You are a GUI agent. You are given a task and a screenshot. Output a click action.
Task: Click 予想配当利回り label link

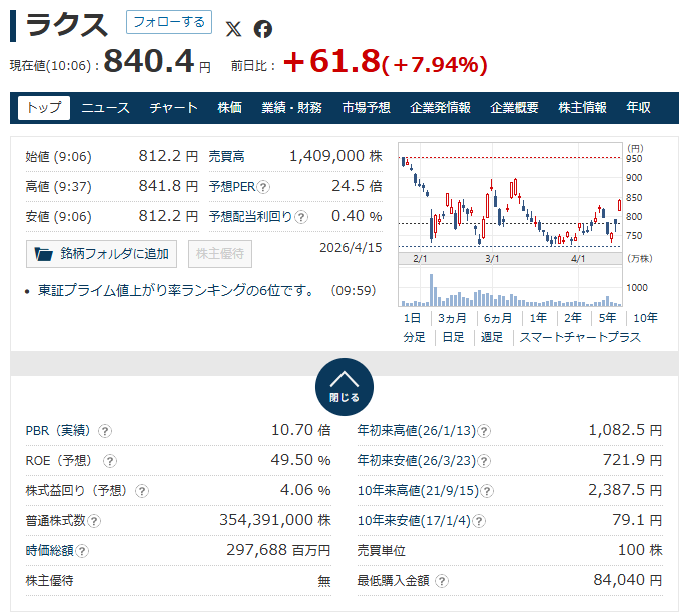(x=251, y=217)
